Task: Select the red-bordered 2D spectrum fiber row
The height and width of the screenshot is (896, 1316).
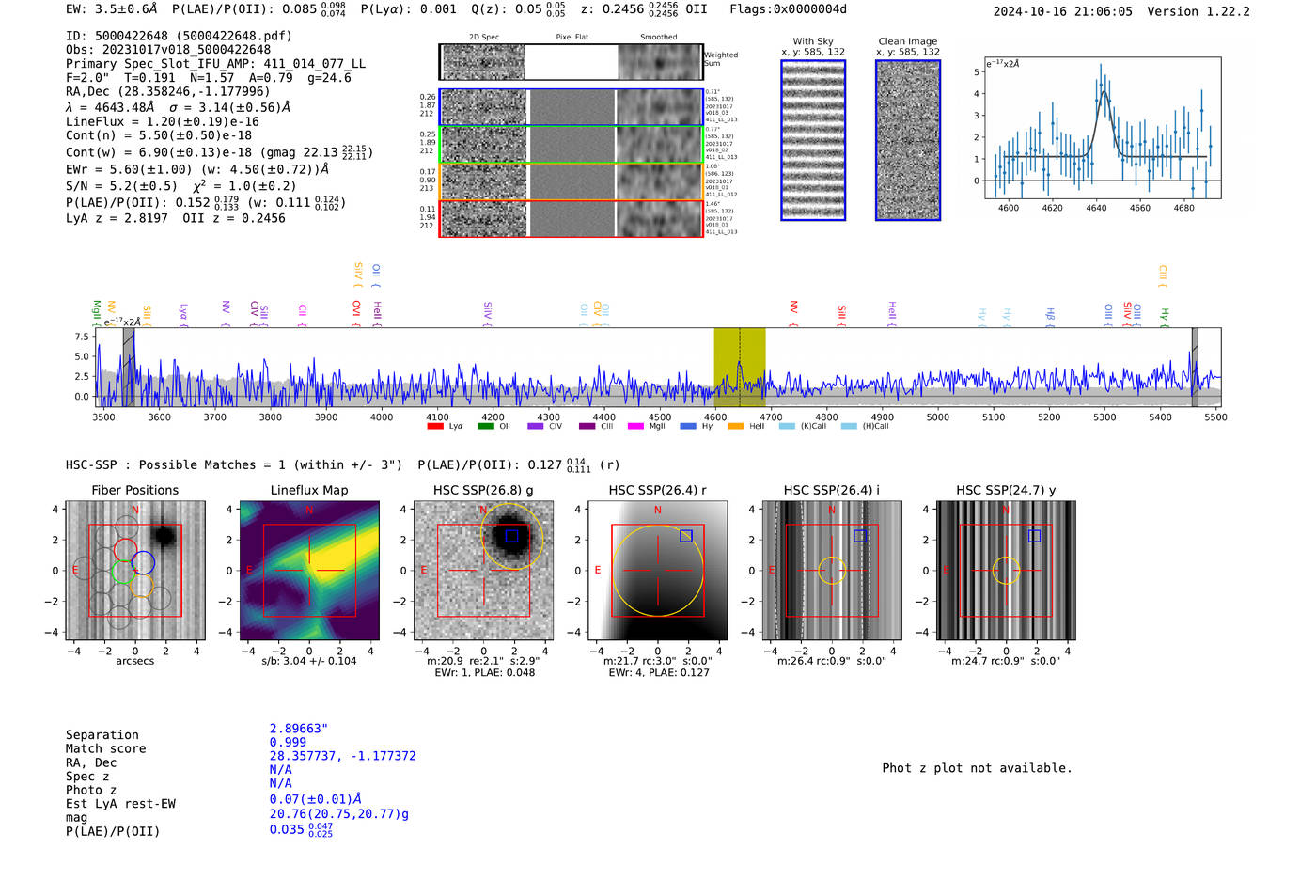Action: (x=572, y=218)
